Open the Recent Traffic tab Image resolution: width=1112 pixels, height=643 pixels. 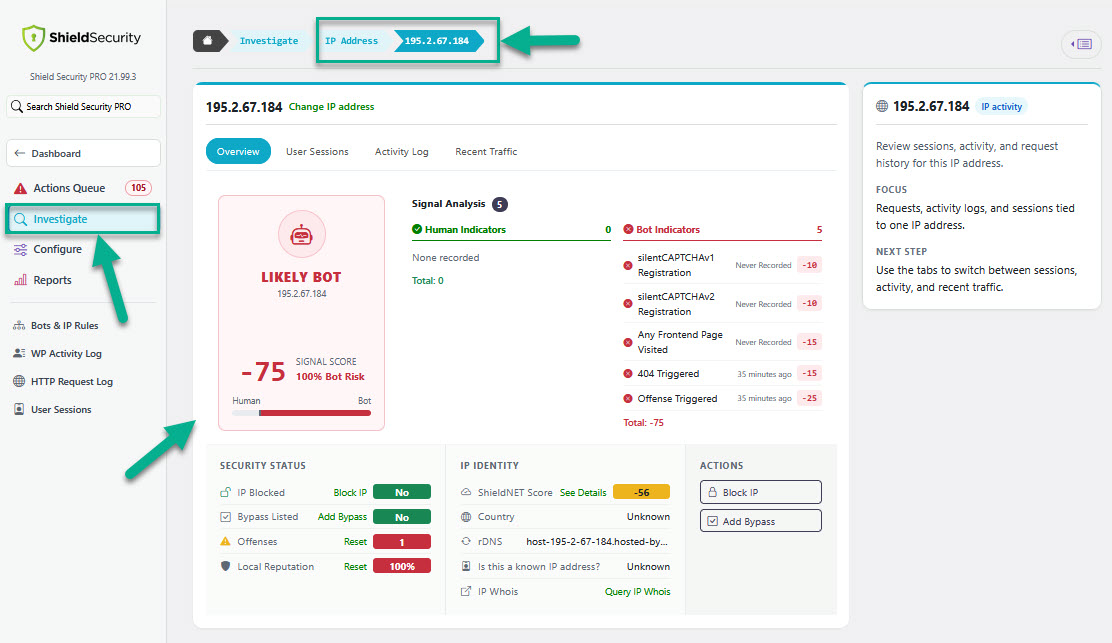tap(486, 152)
